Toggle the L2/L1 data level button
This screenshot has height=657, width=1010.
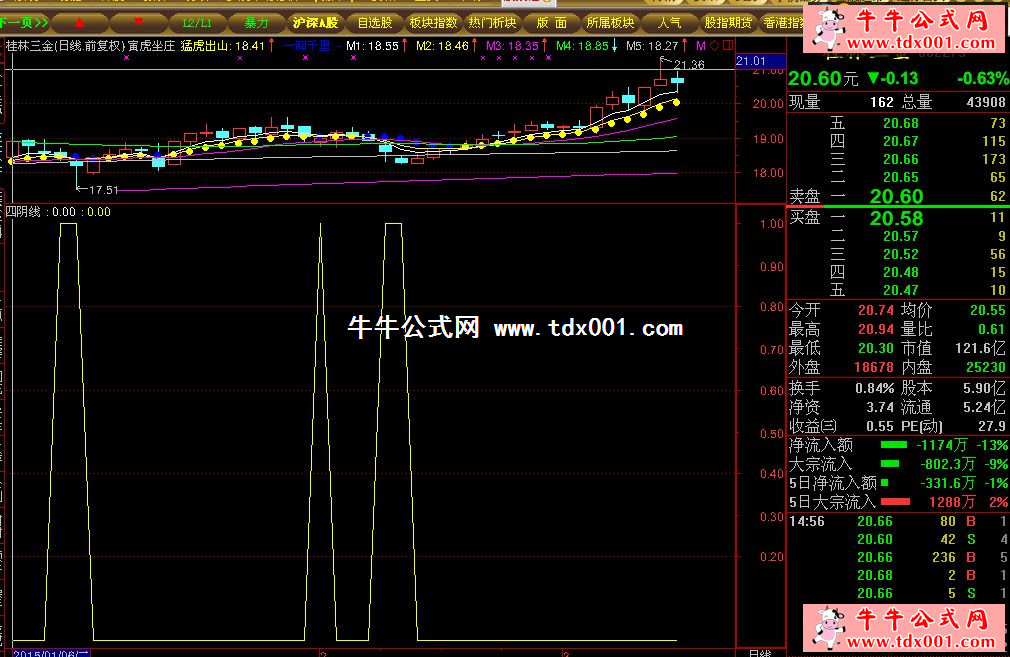tap(196, 22)
